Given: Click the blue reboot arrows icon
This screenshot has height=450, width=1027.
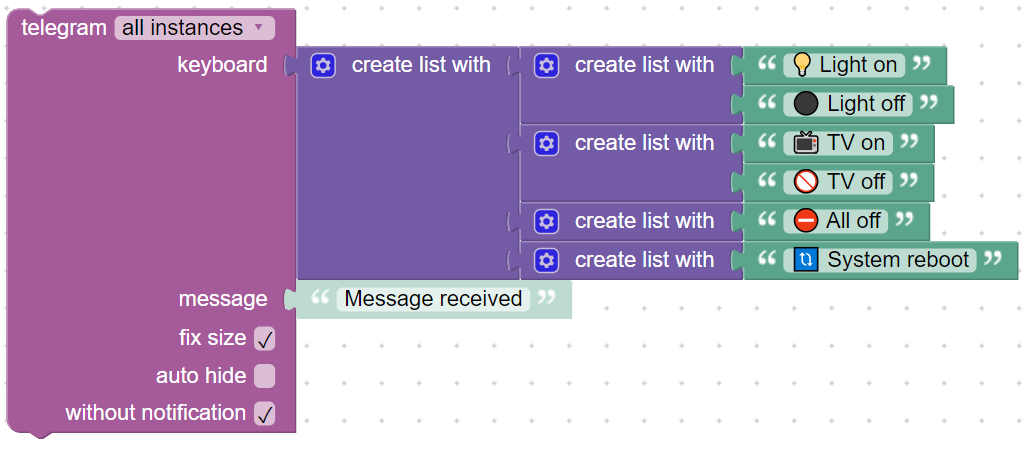Looking at the screenshot, I should pyautogui.click(x=806, y=260).
